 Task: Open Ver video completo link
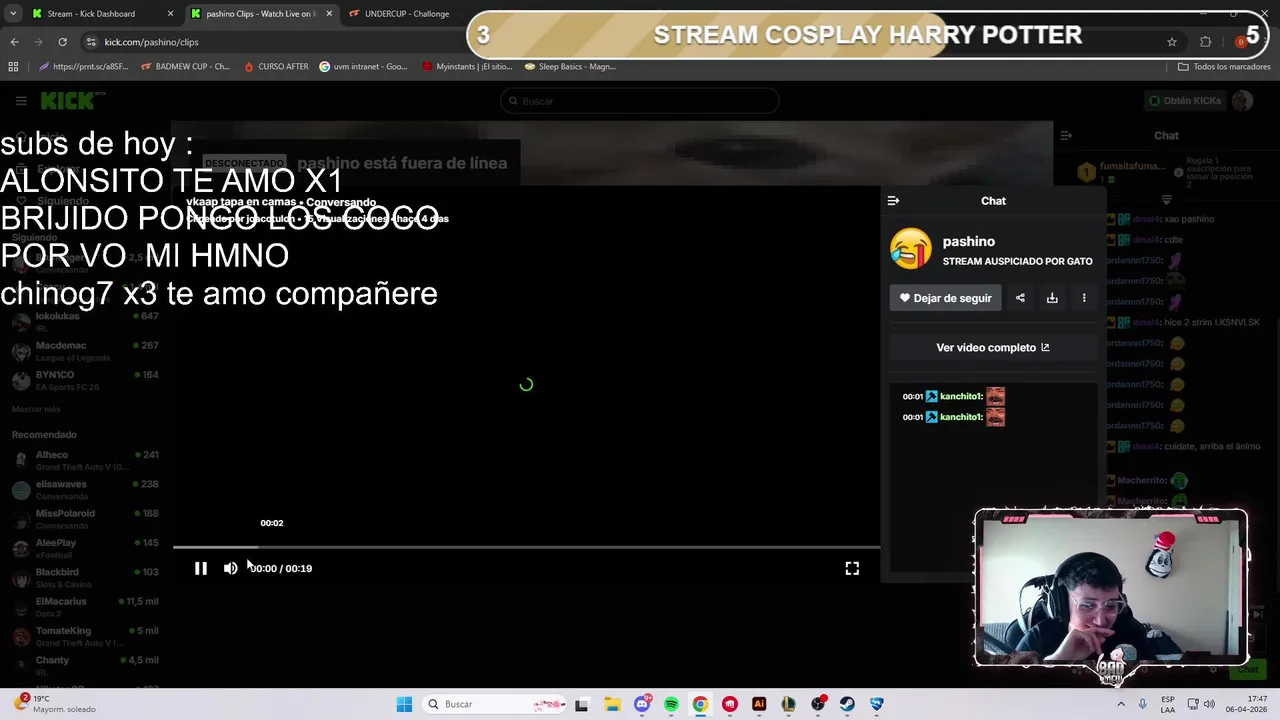click(993, 348)
